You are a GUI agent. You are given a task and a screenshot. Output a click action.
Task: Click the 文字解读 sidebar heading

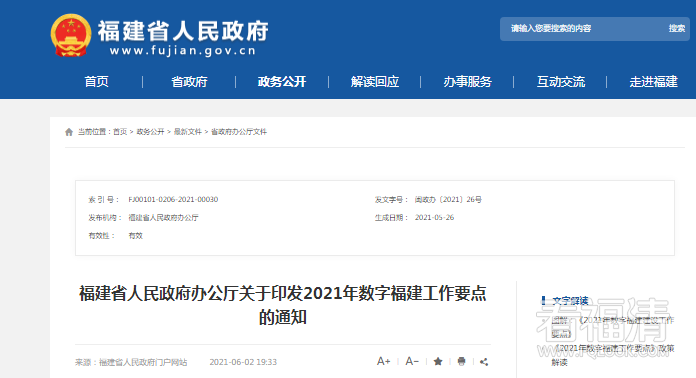[570, 301]
